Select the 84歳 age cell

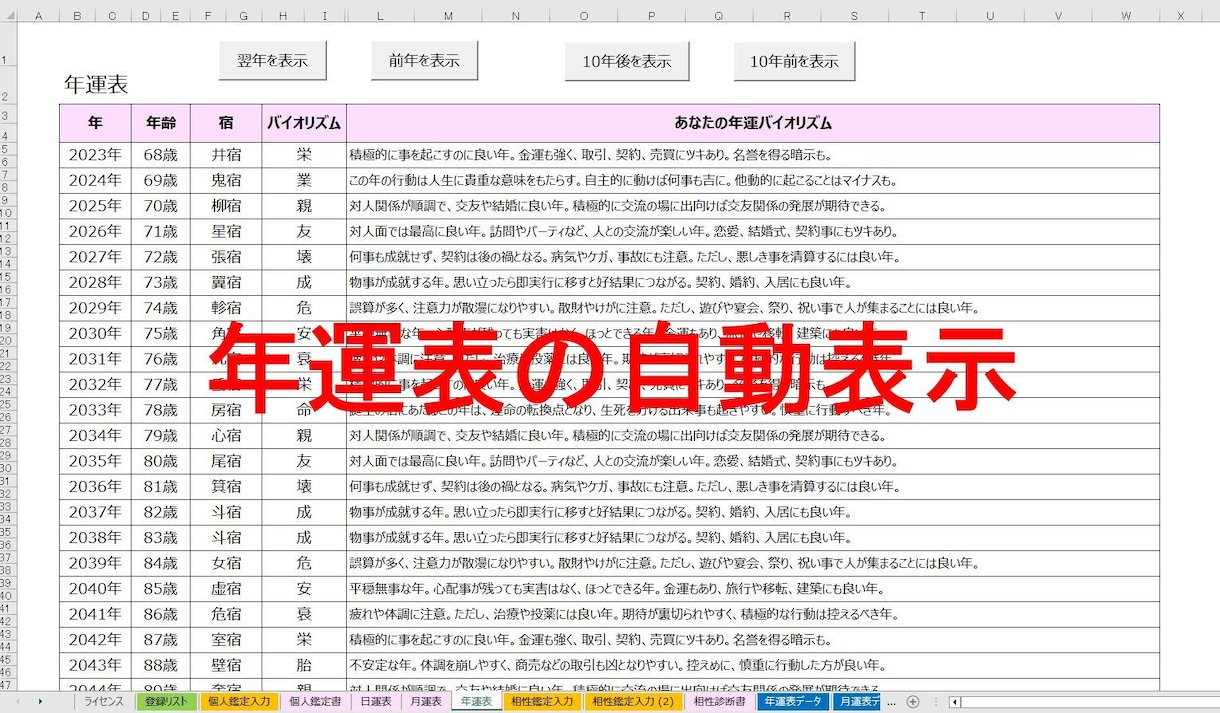pyautogui.click(x=161, y=563)
